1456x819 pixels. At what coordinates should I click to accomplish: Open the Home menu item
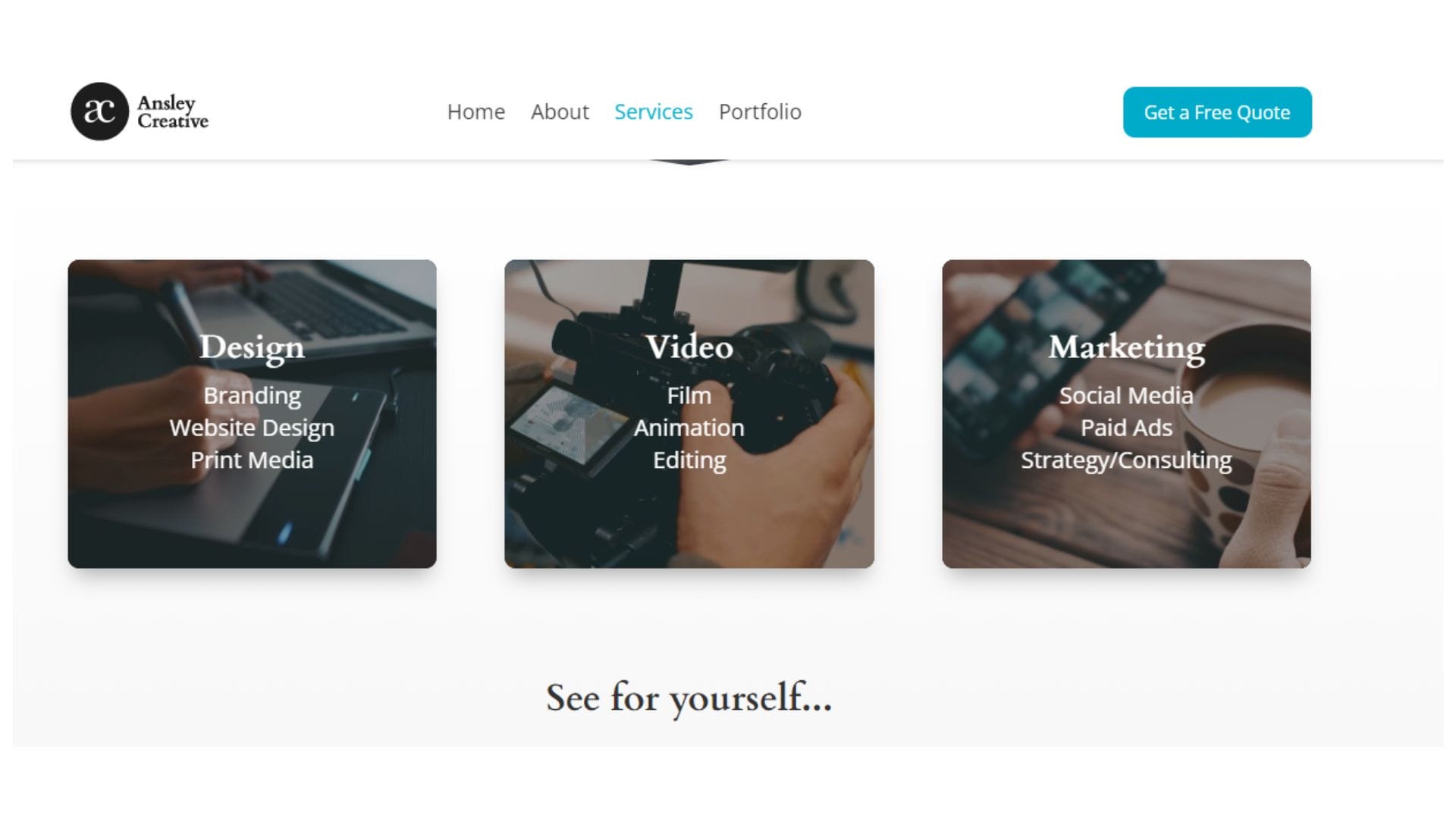(476, 111)
